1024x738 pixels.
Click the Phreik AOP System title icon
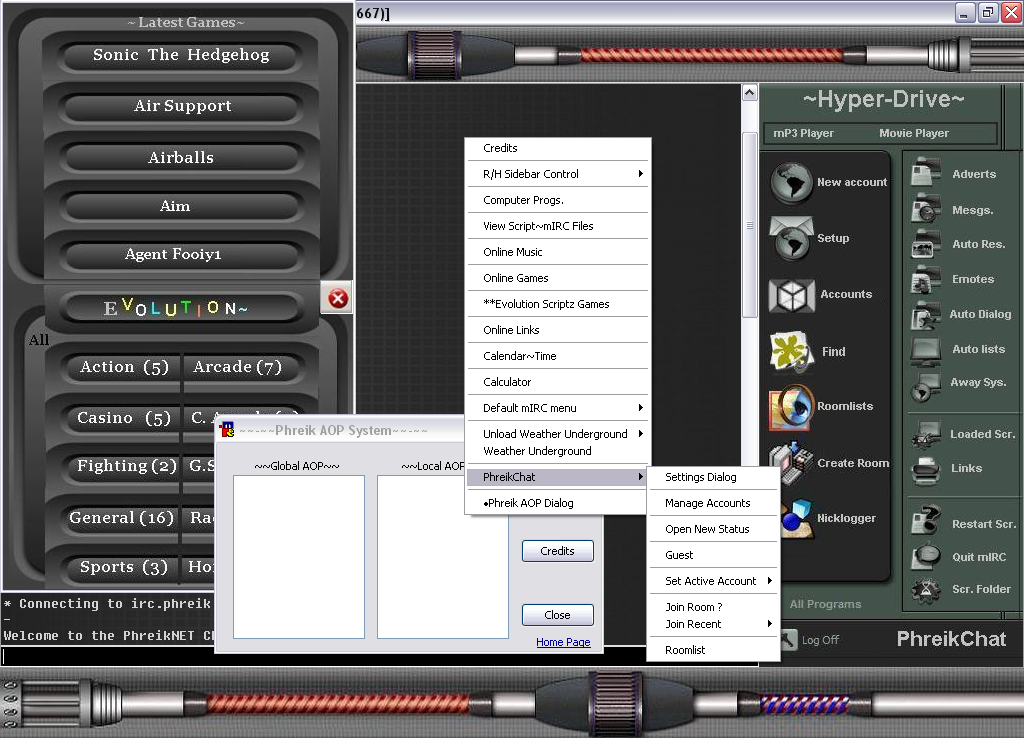[x=227, y=430]
